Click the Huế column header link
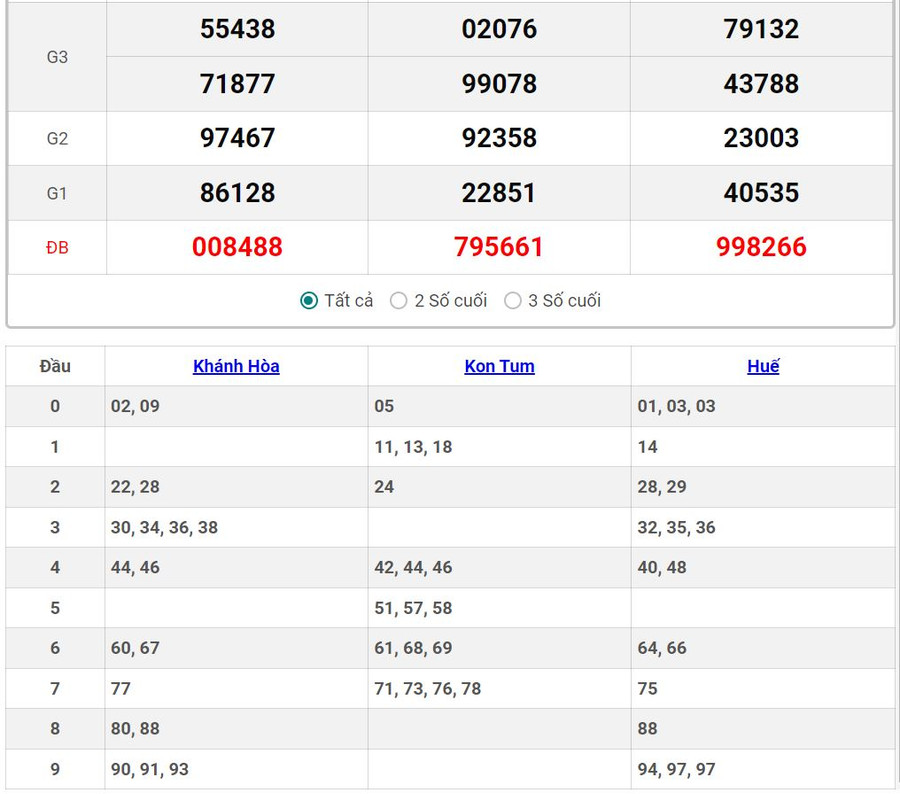 pyautogui.click(x=763, y=366)
